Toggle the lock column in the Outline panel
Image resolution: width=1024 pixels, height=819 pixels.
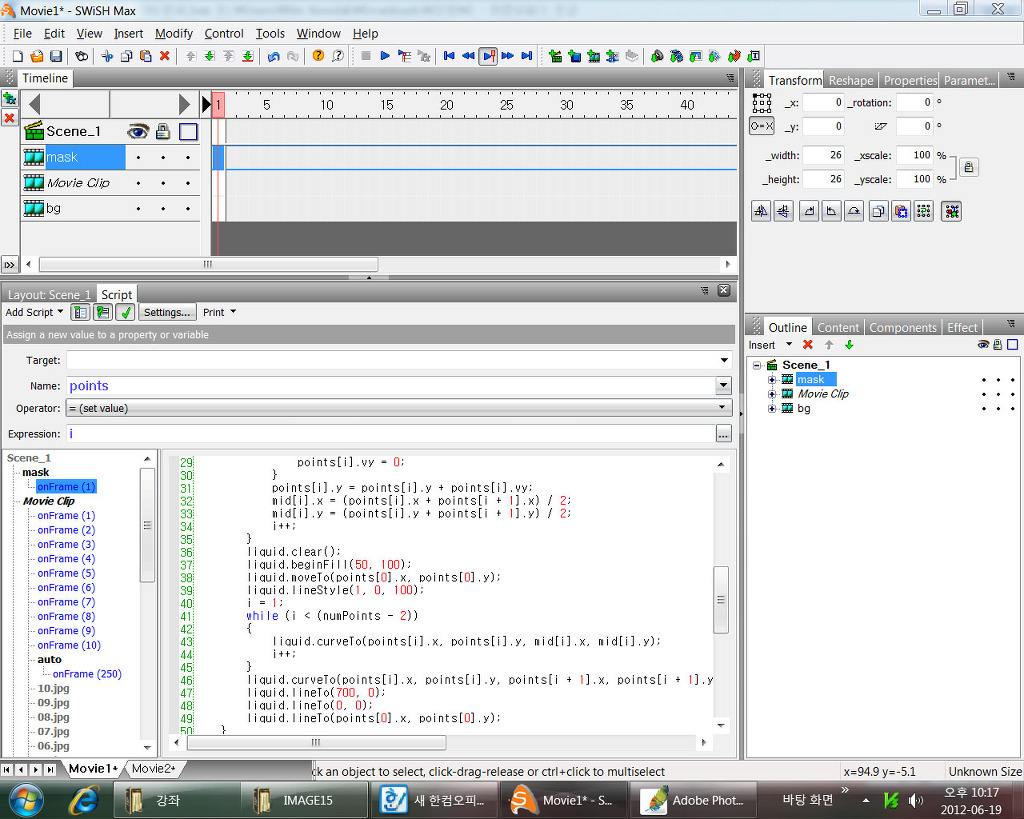[x=997, y=345]
